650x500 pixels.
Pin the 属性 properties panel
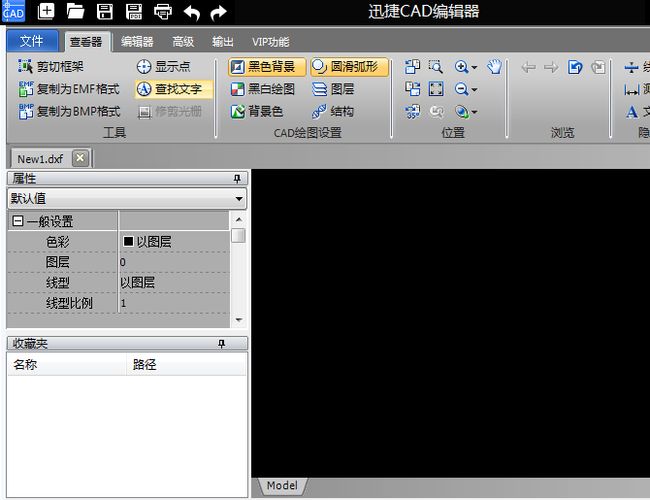click(x=237, y=179)
